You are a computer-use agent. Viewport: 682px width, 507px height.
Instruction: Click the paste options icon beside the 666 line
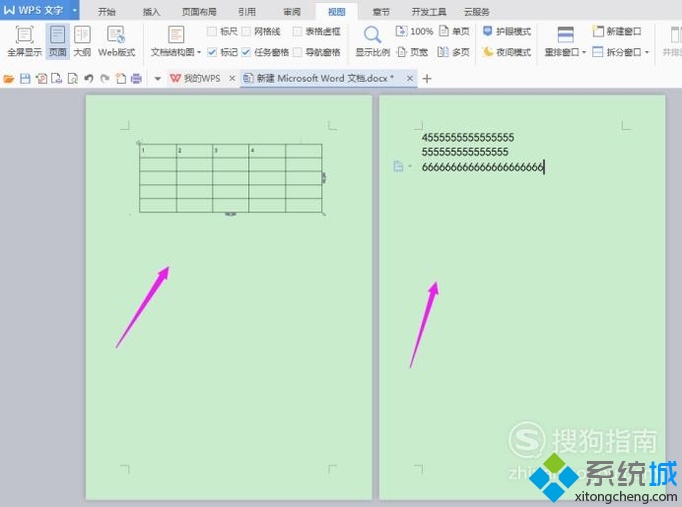coord(398,167)
